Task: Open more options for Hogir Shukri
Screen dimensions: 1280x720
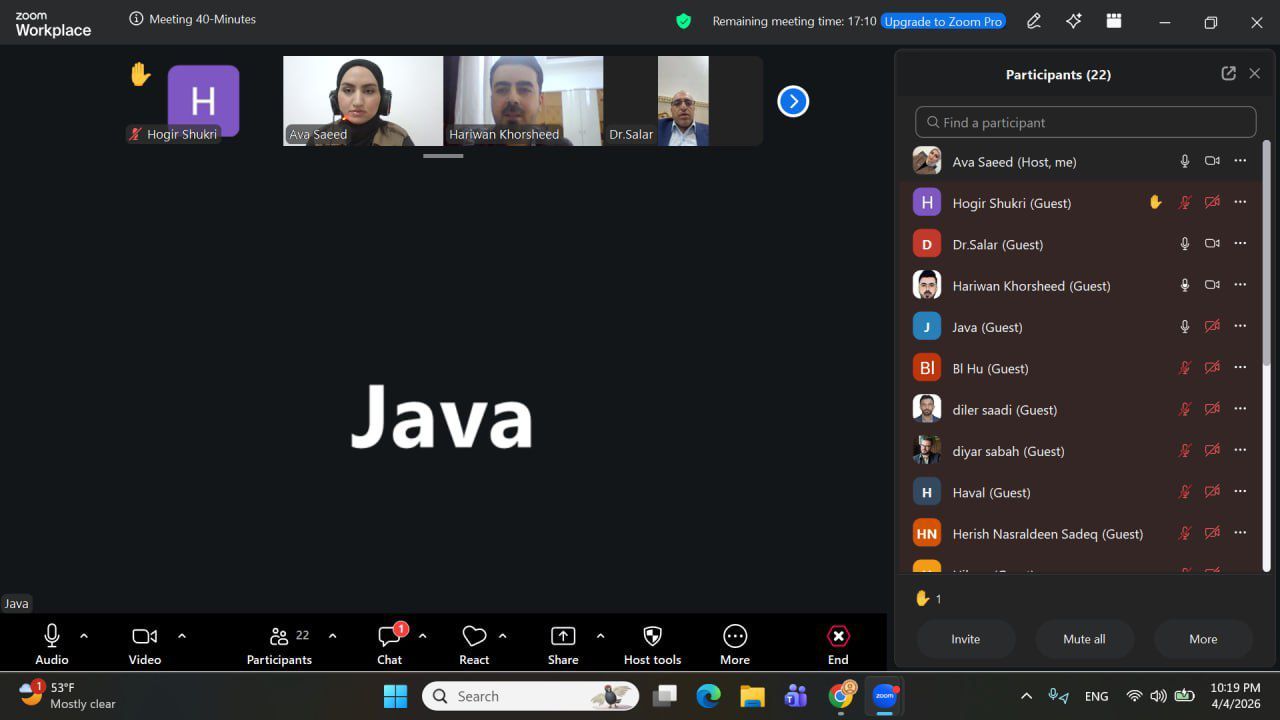Action: click(1240, 202)
